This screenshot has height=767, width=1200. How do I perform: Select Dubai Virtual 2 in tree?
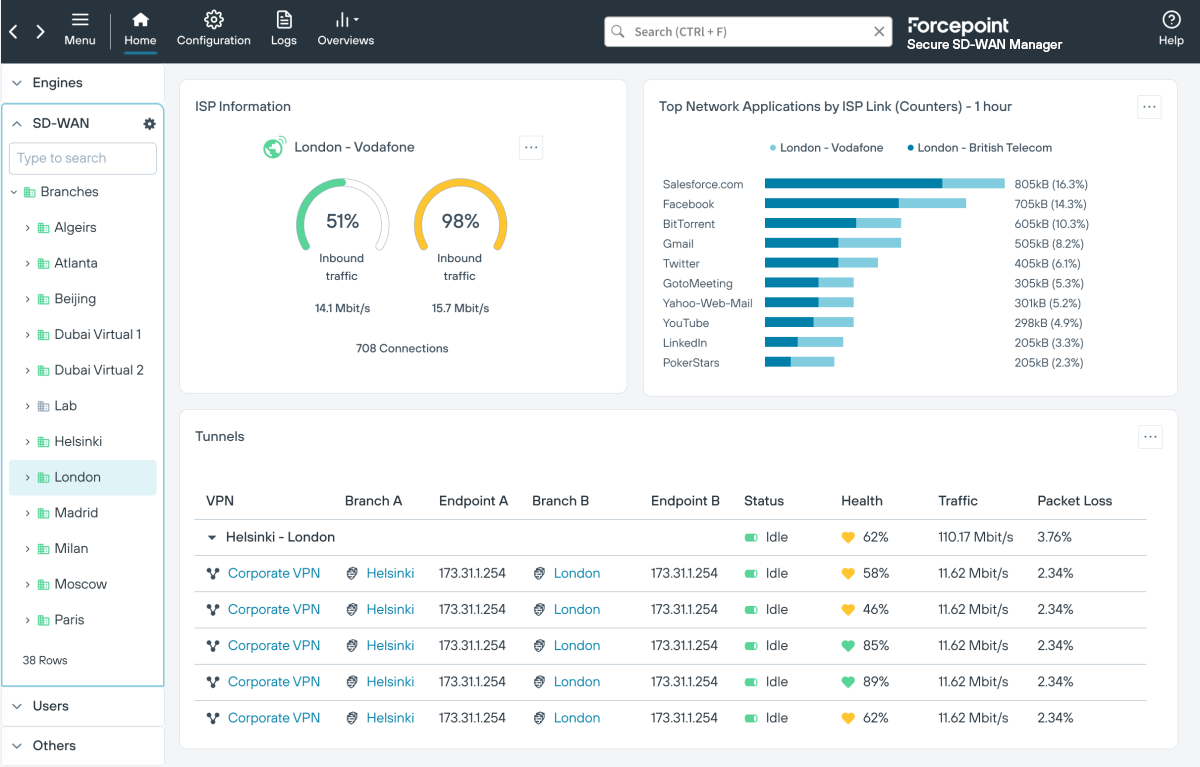[x=99, y=370]
